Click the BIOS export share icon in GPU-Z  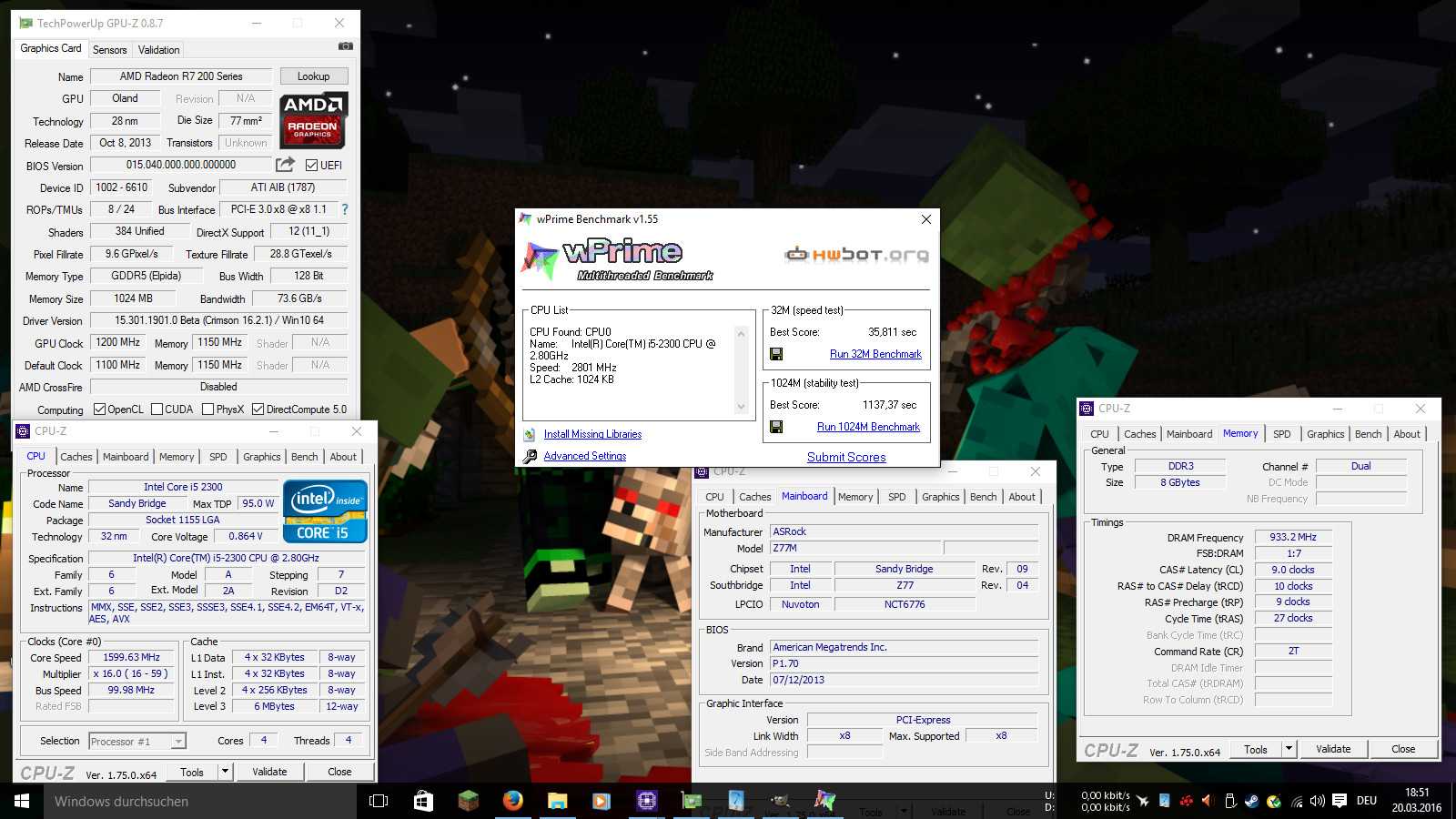click(x=285, y=165)
